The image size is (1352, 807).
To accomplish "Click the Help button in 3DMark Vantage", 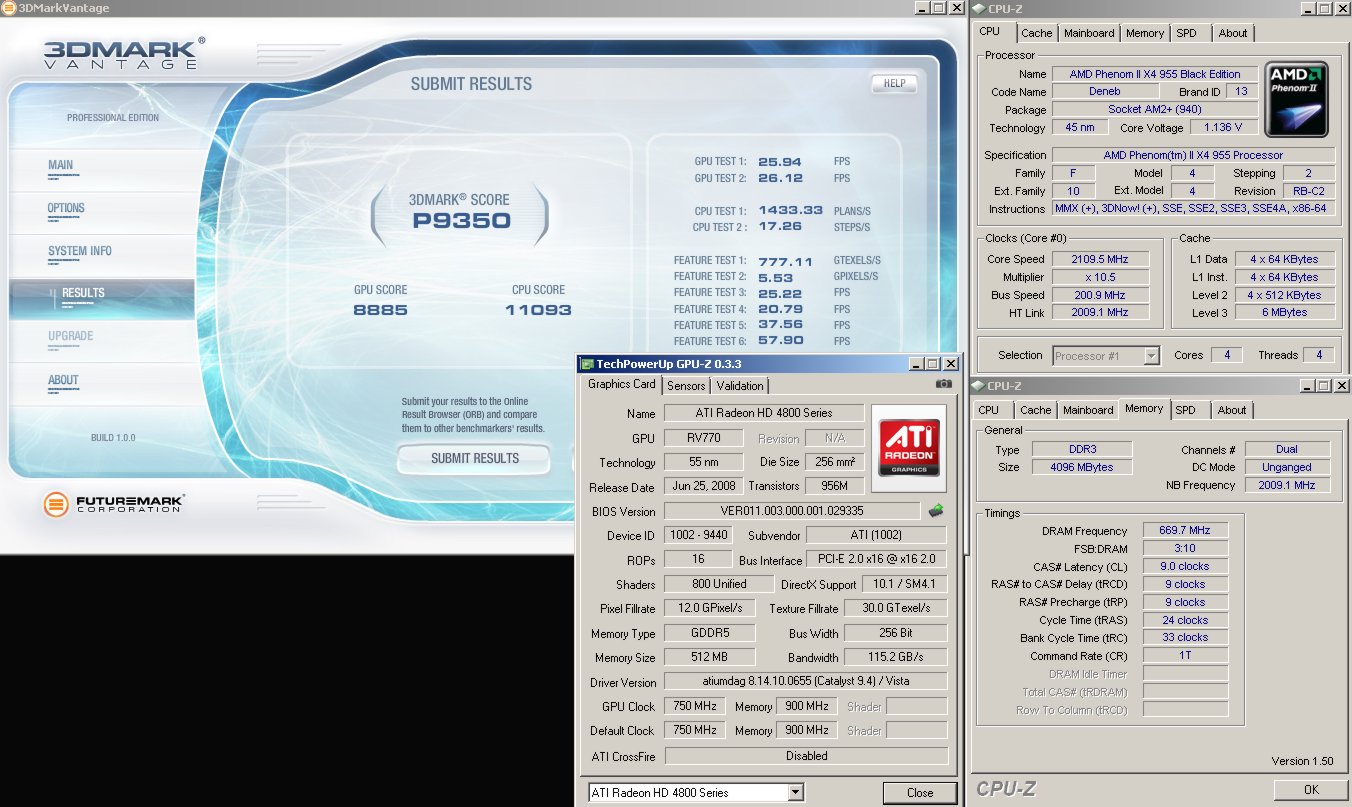I will click(x=893, y=84).
